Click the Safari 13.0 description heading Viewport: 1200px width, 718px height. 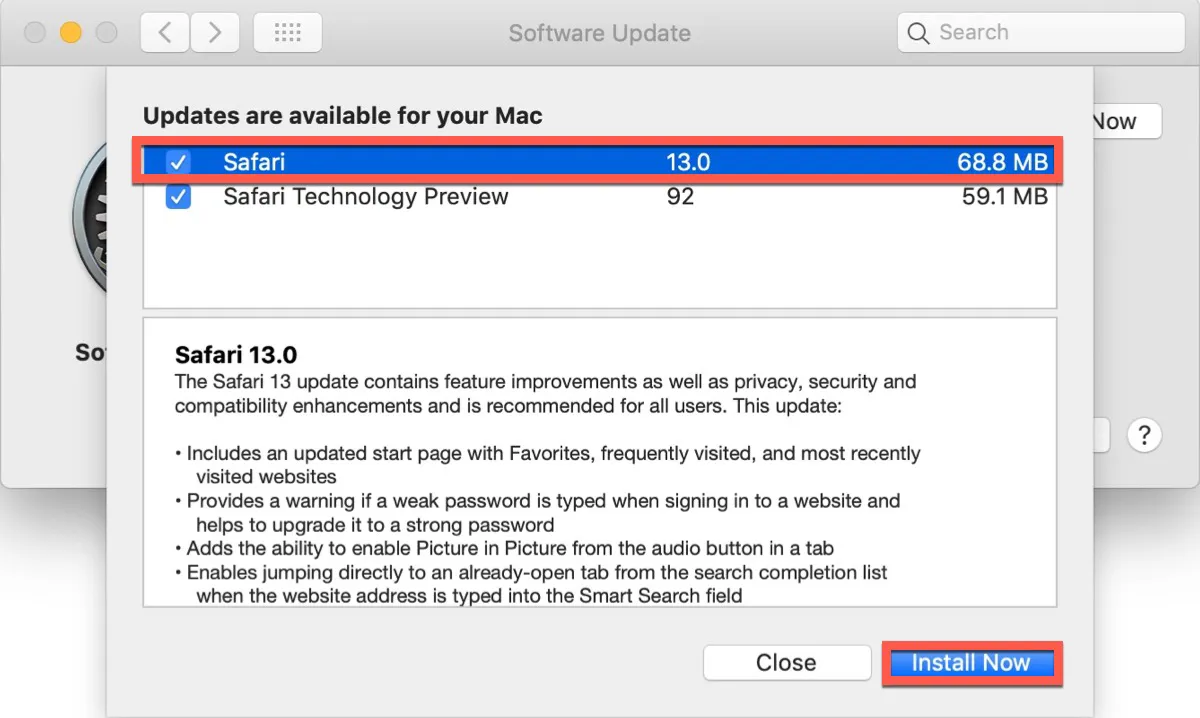236,354
